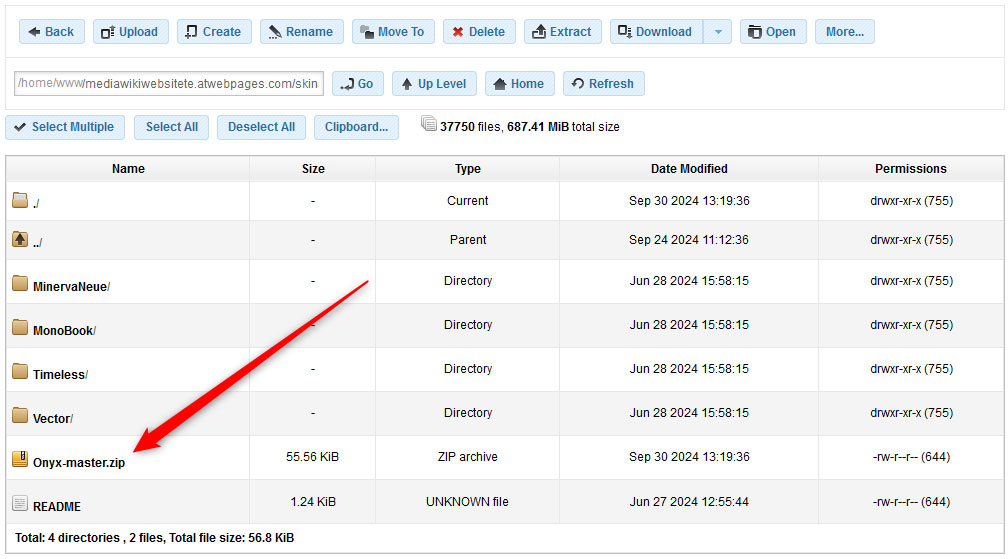Click the Back button
1008x559 pixels.
pos(51,31)
